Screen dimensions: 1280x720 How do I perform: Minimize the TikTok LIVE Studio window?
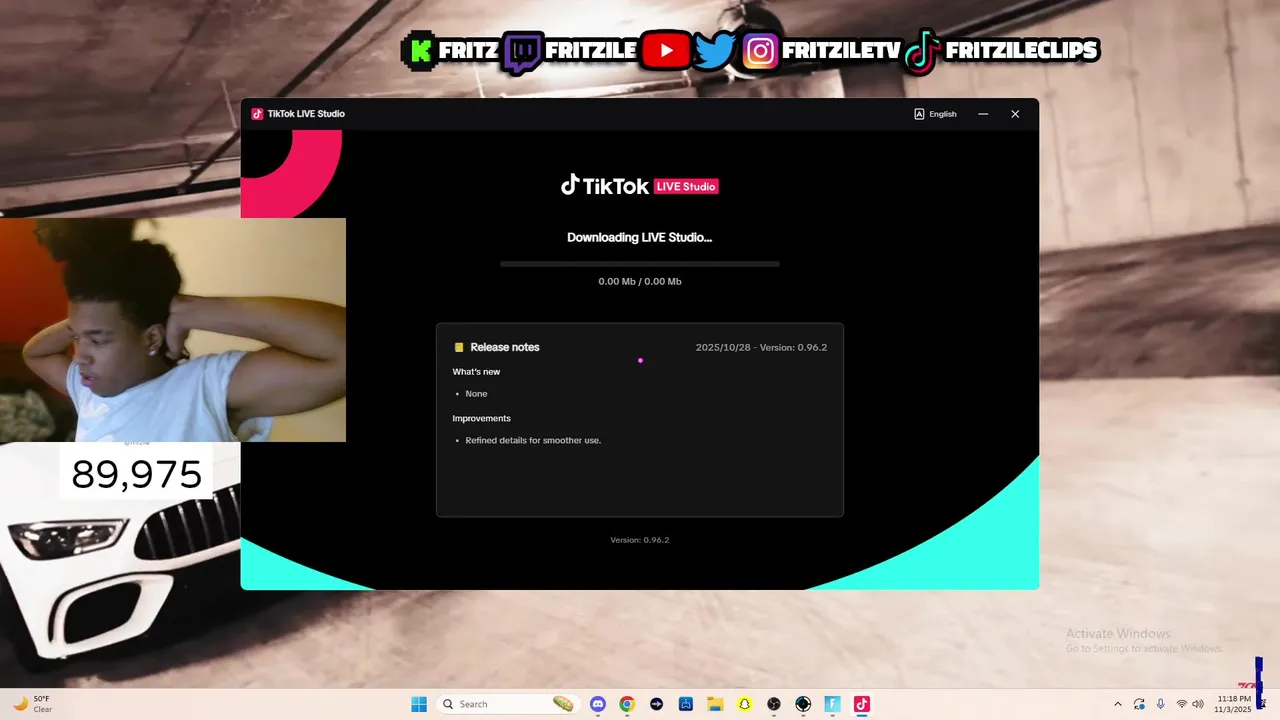point(983,114)
